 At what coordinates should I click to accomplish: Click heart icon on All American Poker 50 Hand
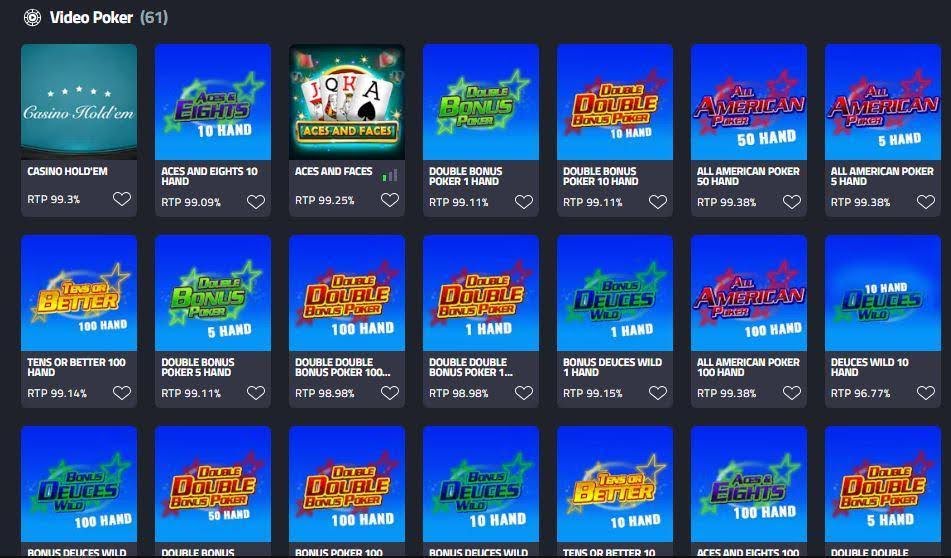[x=792, y=202]
